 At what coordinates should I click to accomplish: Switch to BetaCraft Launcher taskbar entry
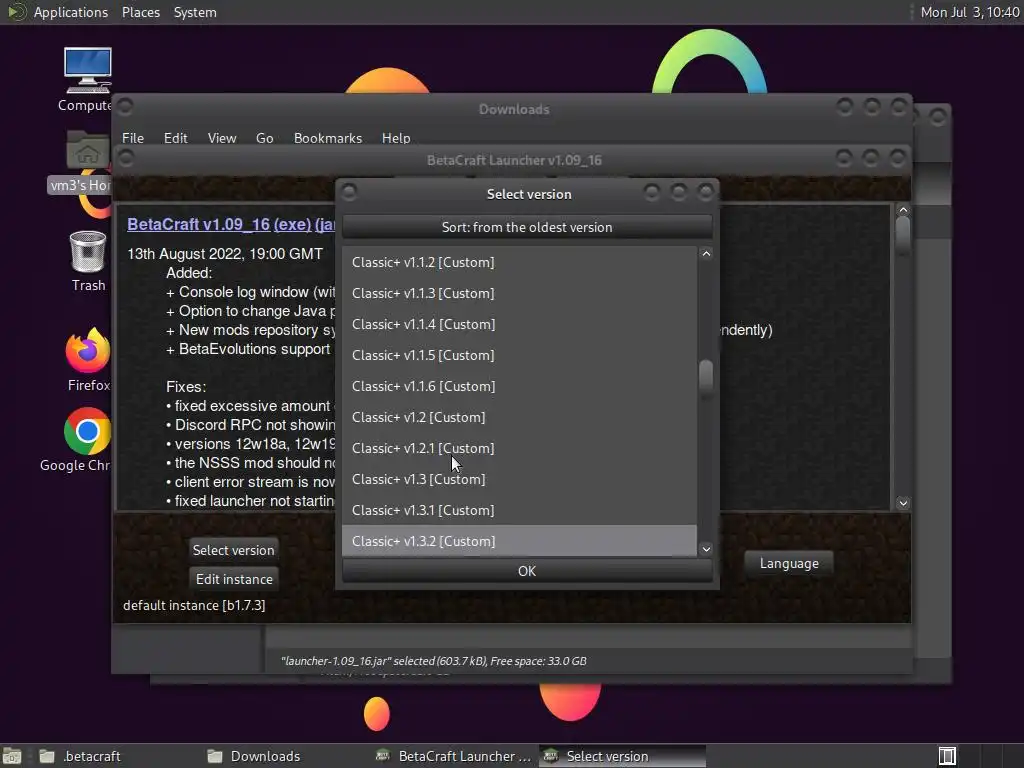click(x=455, y=756)
